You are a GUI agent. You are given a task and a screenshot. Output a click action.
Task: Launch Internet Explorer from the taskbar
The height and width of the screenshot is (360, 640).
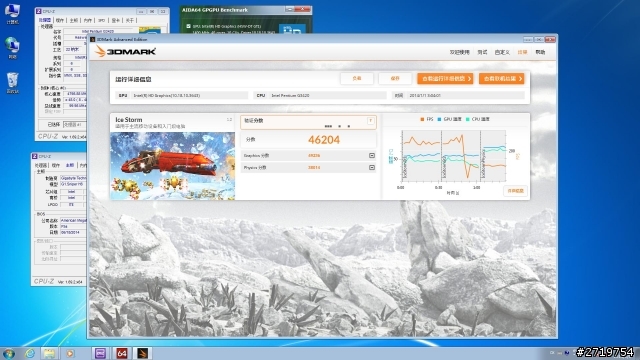[30, 353]
